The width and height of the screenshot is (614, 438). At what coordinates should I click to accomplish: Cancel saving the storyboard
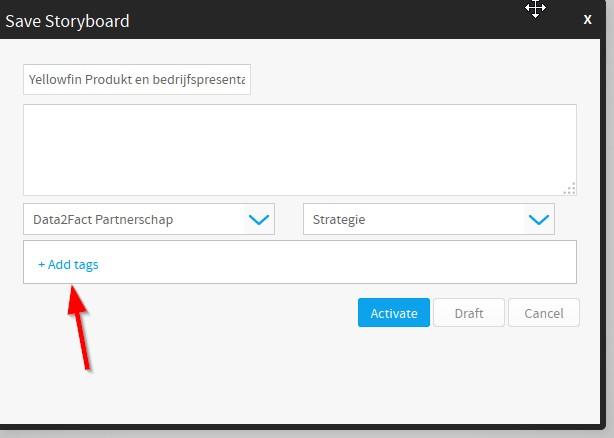[544, 313]
